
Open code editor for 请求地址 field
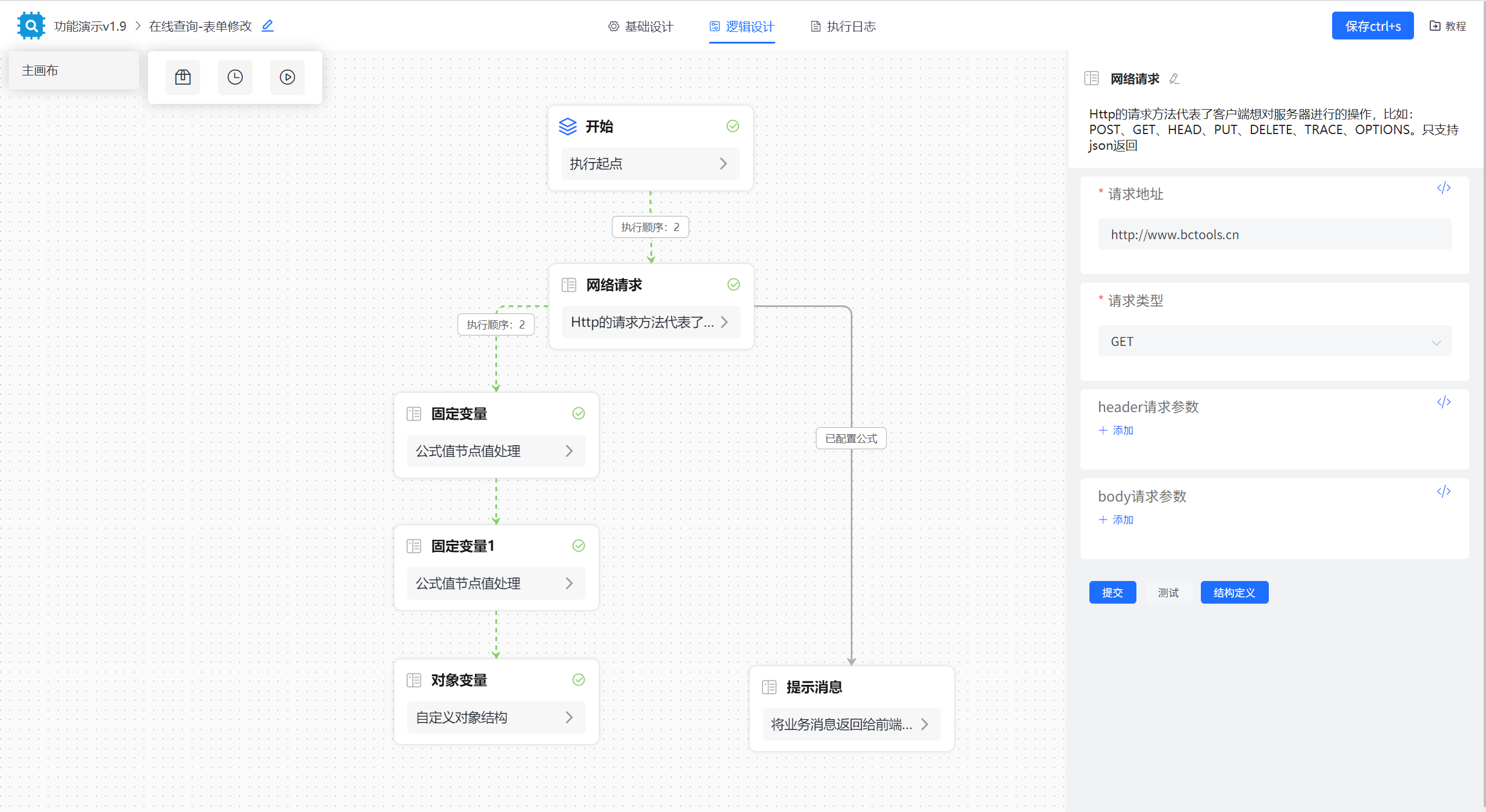[x=1444, y=187]
